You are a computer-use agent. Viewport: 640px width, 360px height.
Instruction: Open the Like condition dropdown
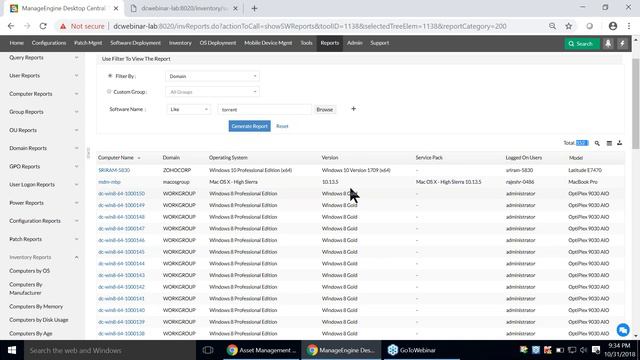point(189,109)
